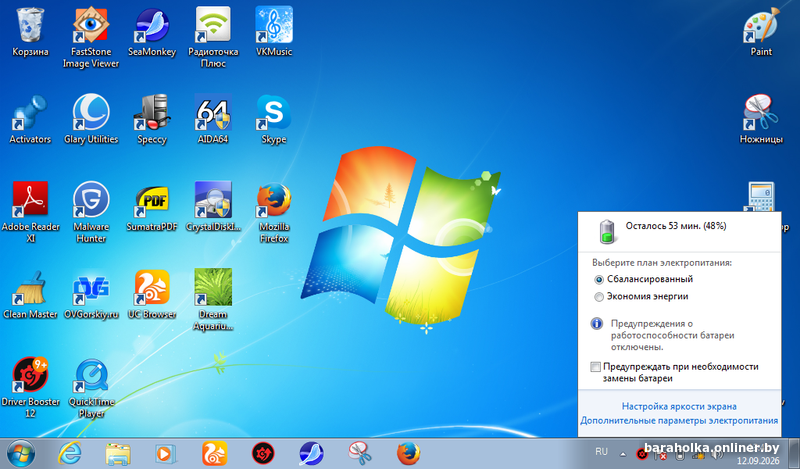The height and width of the screenshot is (469, 800).
Task: Open the OVGorskiy.ru desktop shortcut
Action: click(x=91, y=294)
